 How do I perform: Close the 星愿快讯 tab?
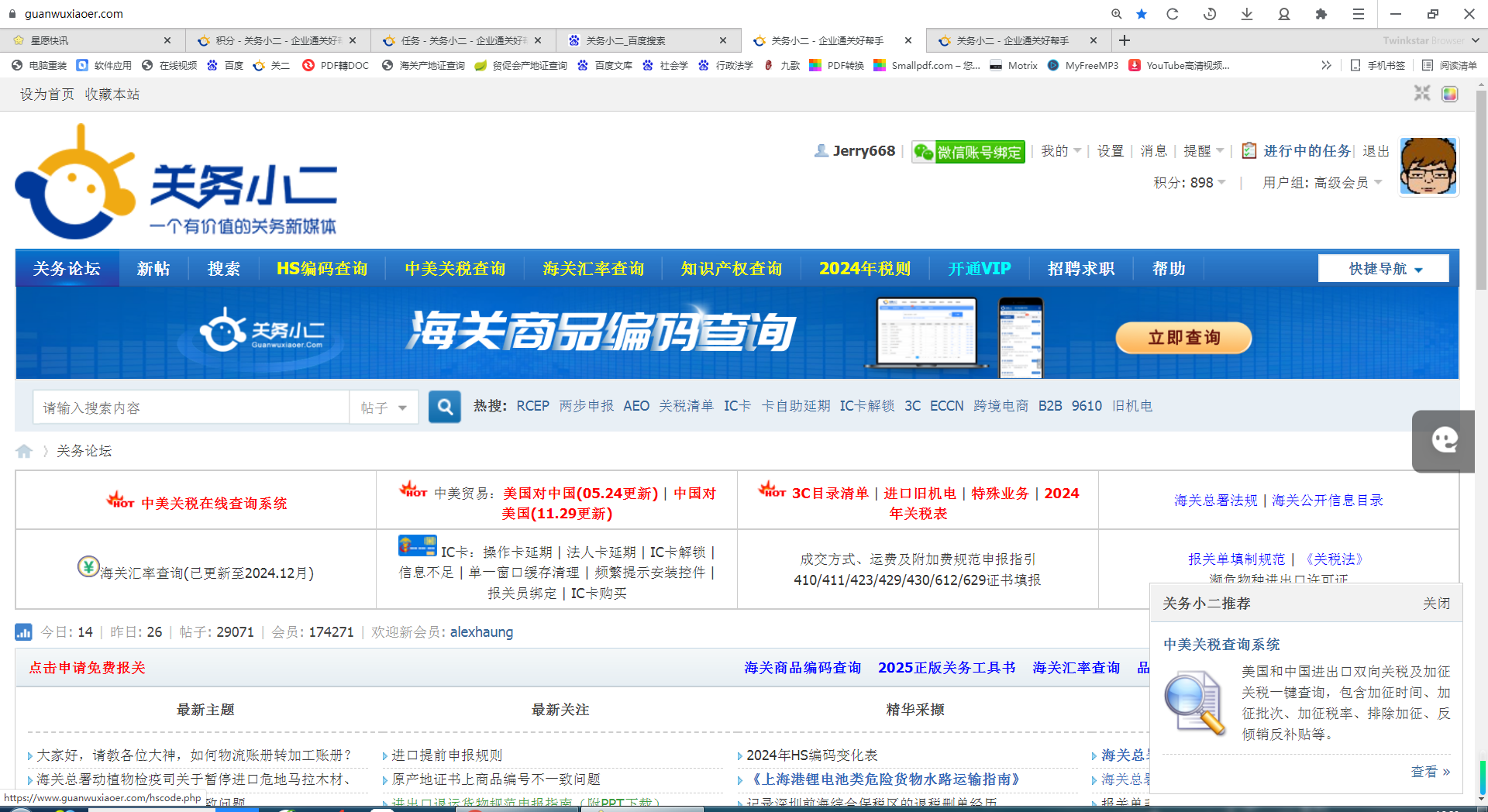coord(167,40)
